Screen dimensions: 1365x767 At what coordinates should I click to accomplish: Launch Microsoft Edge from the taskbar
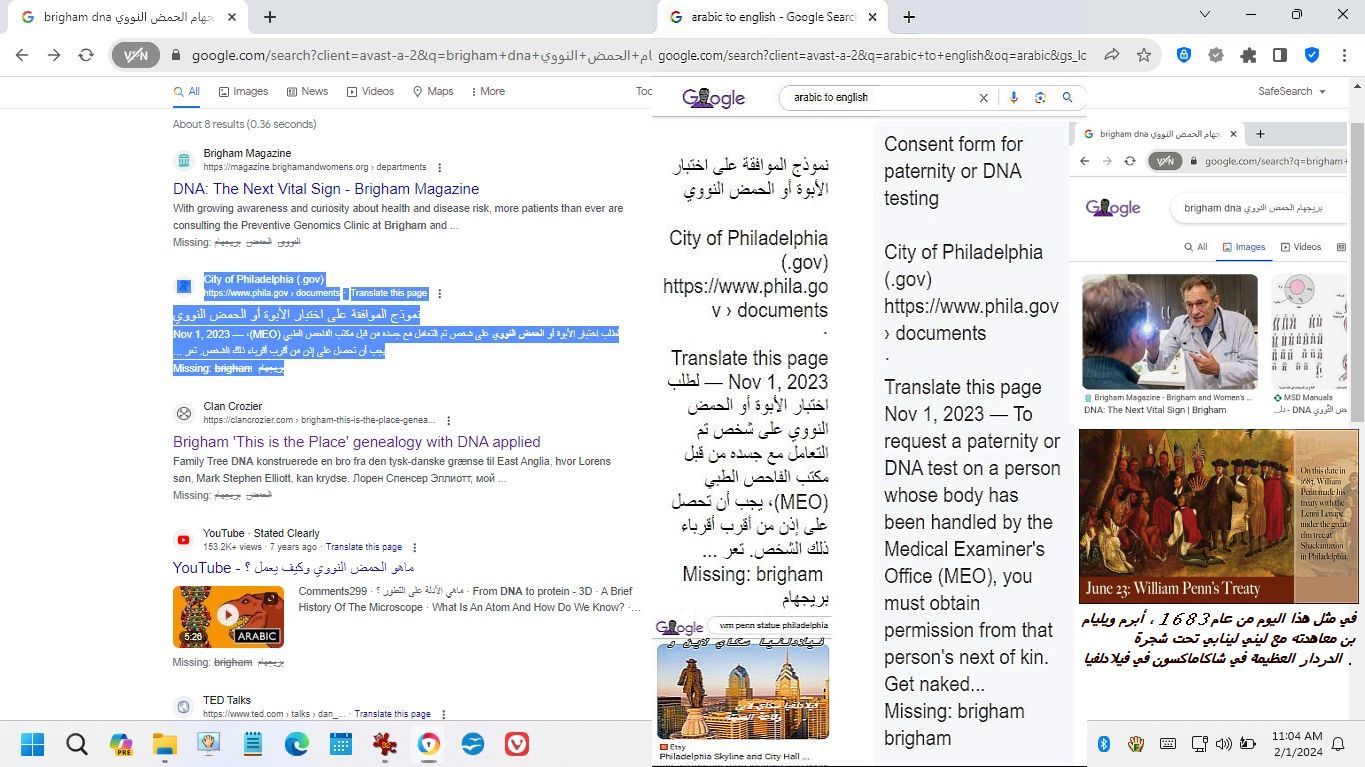tap(297, 744)
